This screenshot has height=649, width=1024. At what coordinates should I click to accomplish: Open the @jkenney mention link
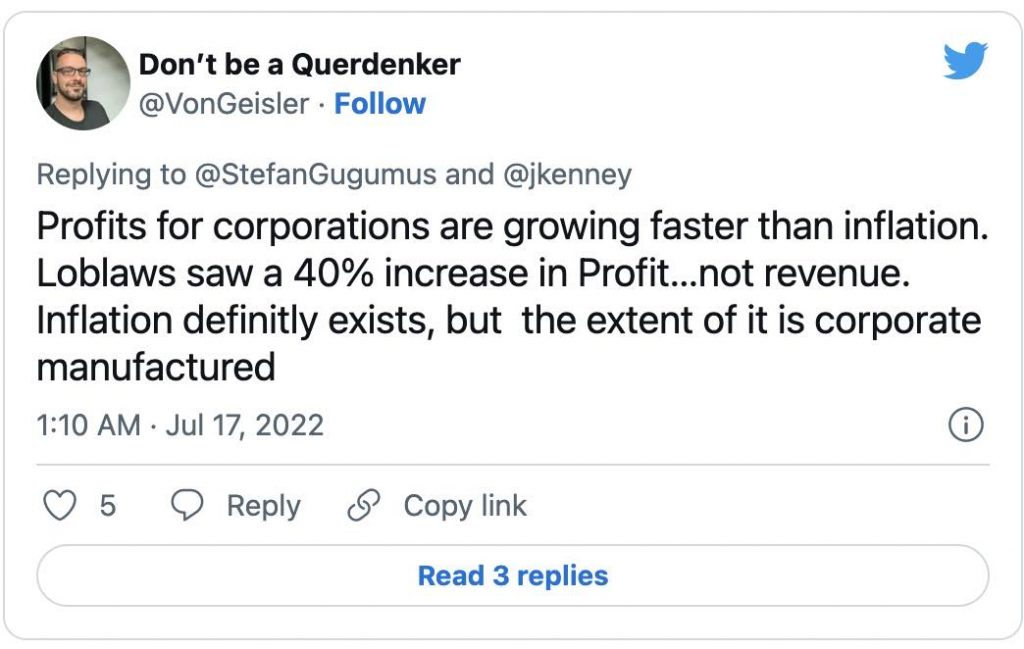click(569, 174)
